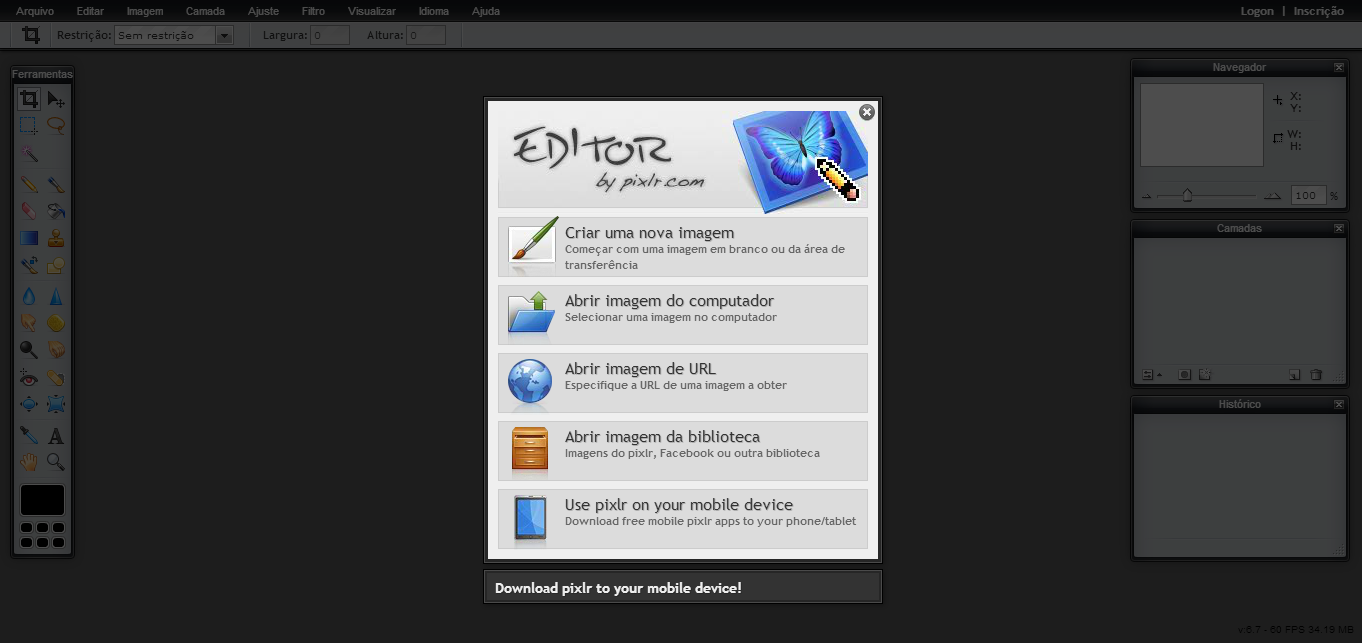Viewport: 1362px width, 643px height.
Task: Click the Navegador zoom in icon
Action: (1273, 196)
